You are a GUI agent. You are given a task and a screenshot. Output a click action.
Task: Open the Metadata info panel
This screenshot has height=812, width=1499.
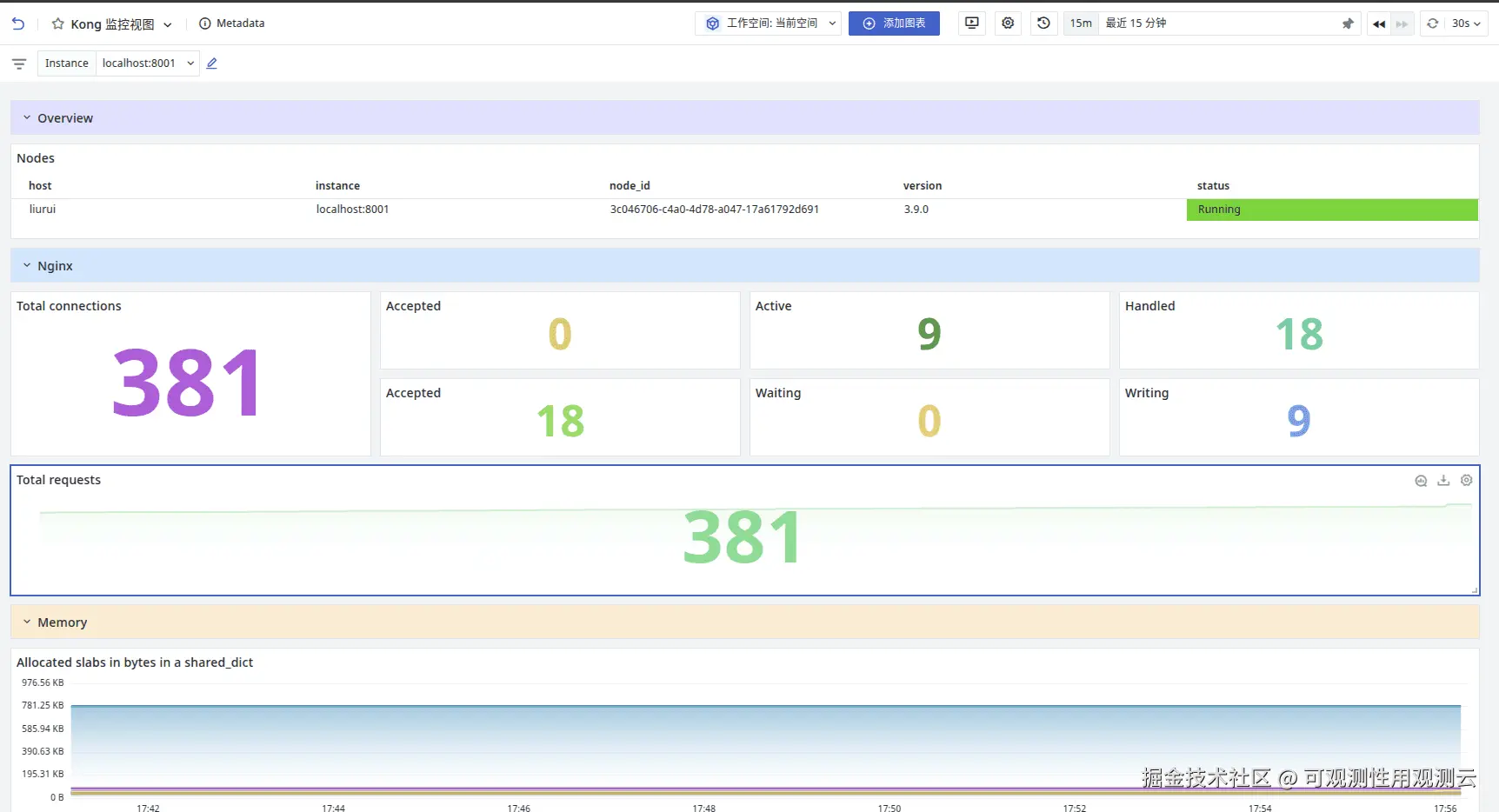pos(231,23)
